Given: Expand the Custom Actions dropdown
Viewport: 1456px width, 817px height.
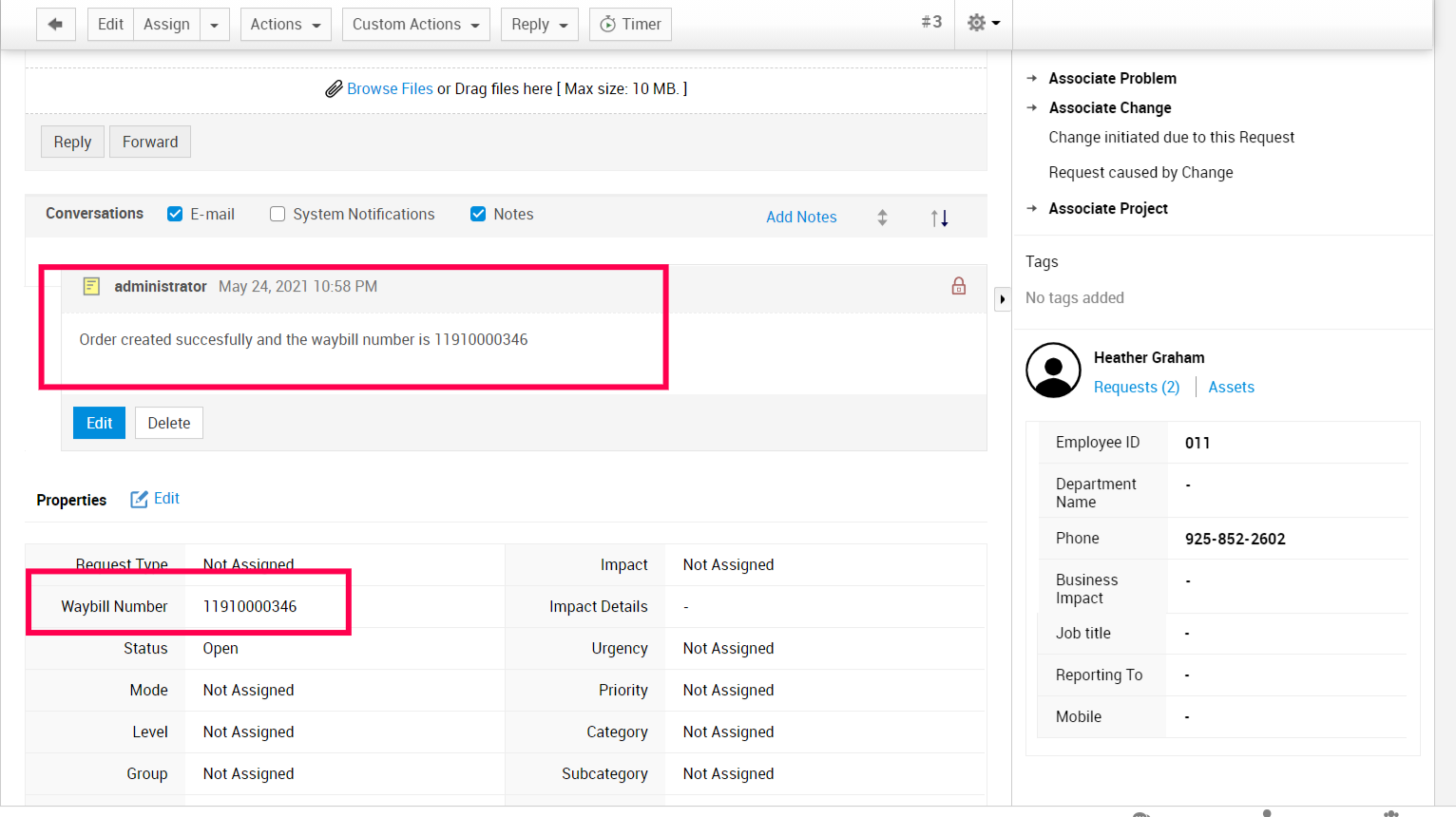Looking at the screenshot, I should tap(415, 24).
